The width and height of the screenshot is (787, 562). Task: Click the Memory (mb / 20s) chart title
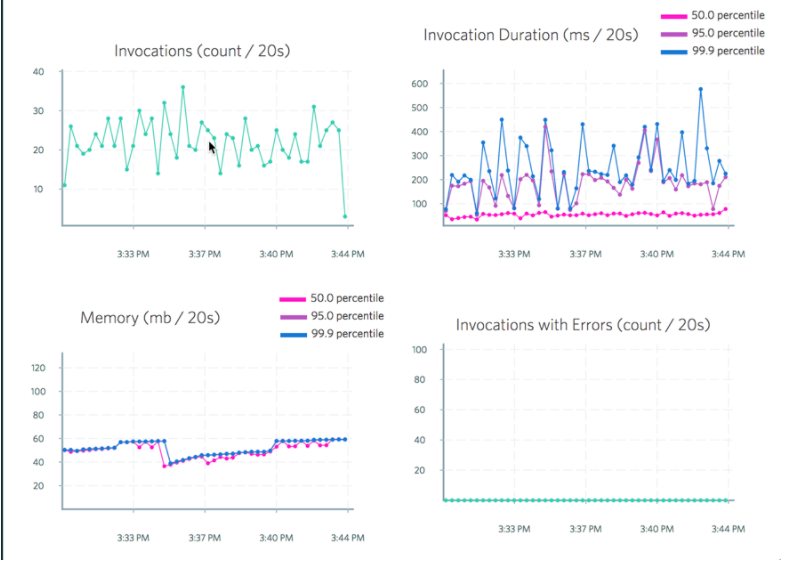[150, 318]
